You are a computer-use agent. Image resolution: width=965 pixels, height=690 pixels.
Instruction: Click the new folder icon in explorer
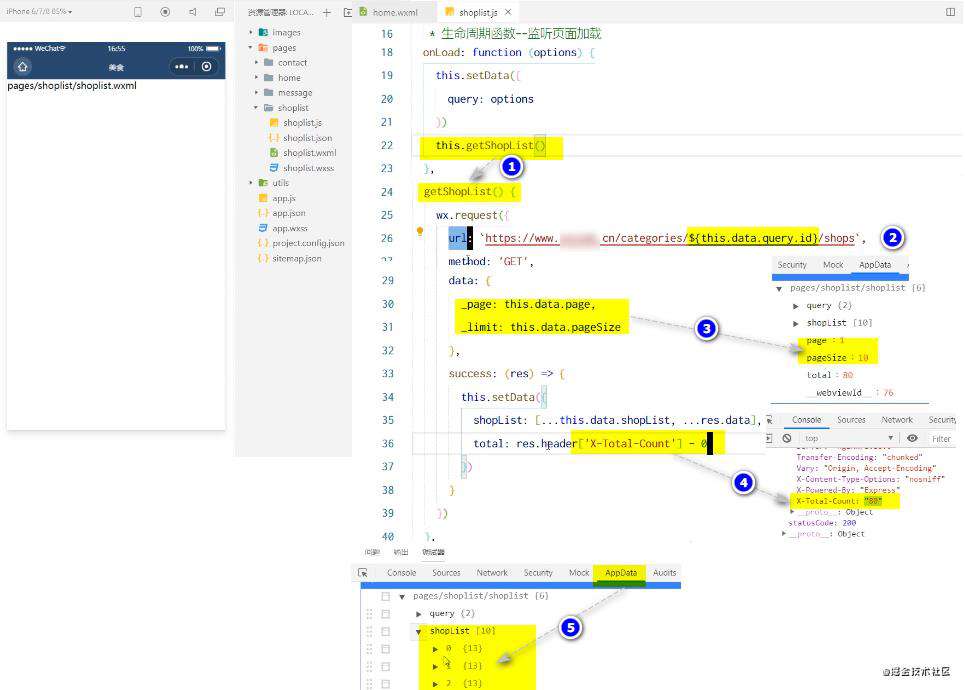[x=348, y=12]
